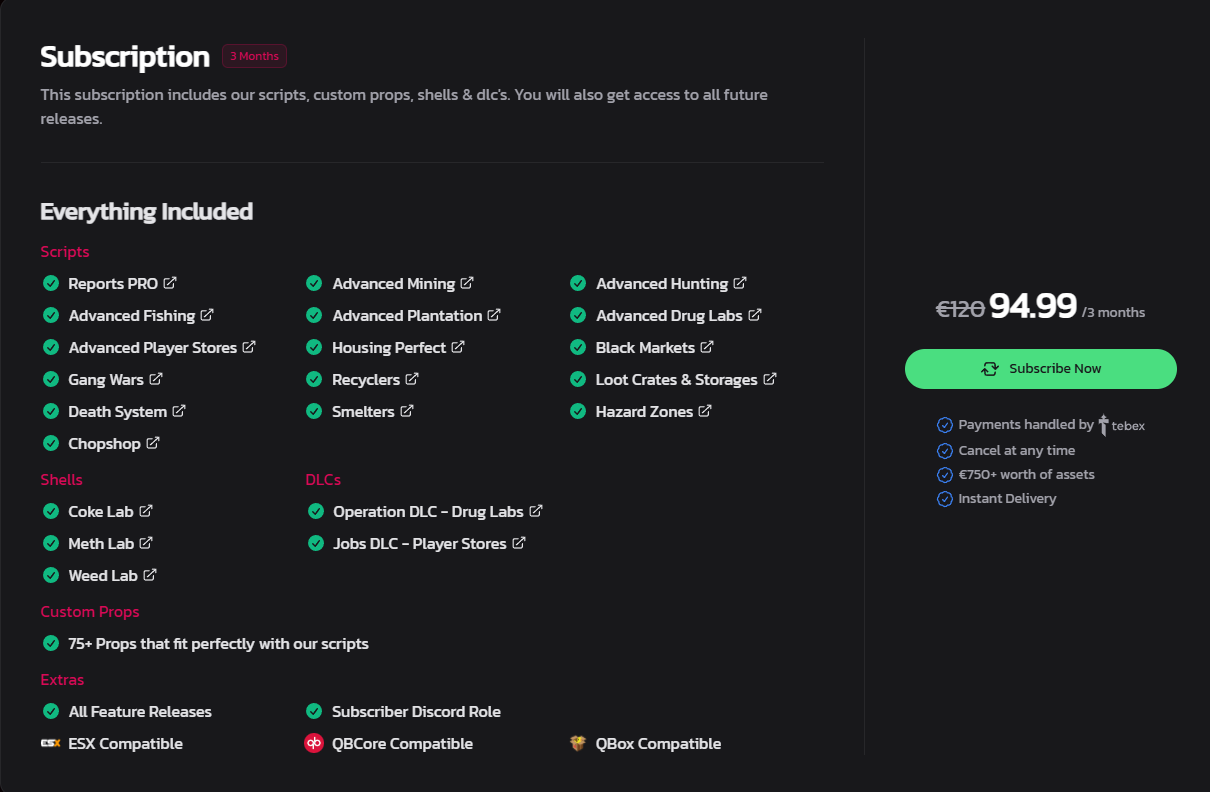Screen dimensions: 1210x792
Task: Click the ESX logo icon
Action: pyautogui.click(x=51, y=743)
